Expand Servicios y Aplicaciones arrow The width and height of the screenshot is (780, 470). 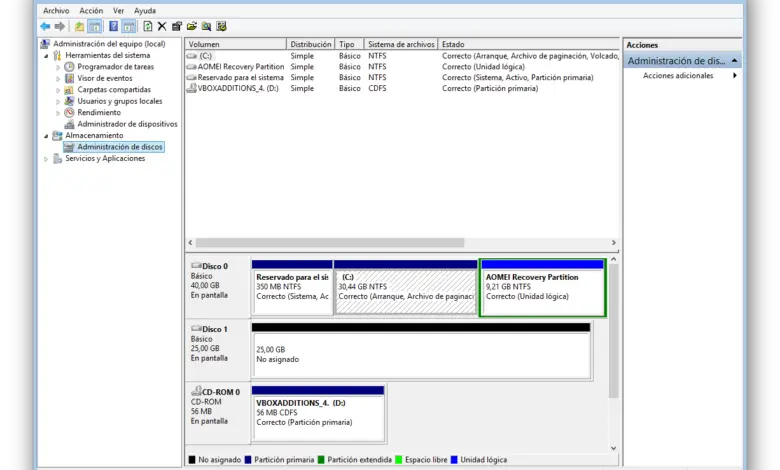click(46, 159)
